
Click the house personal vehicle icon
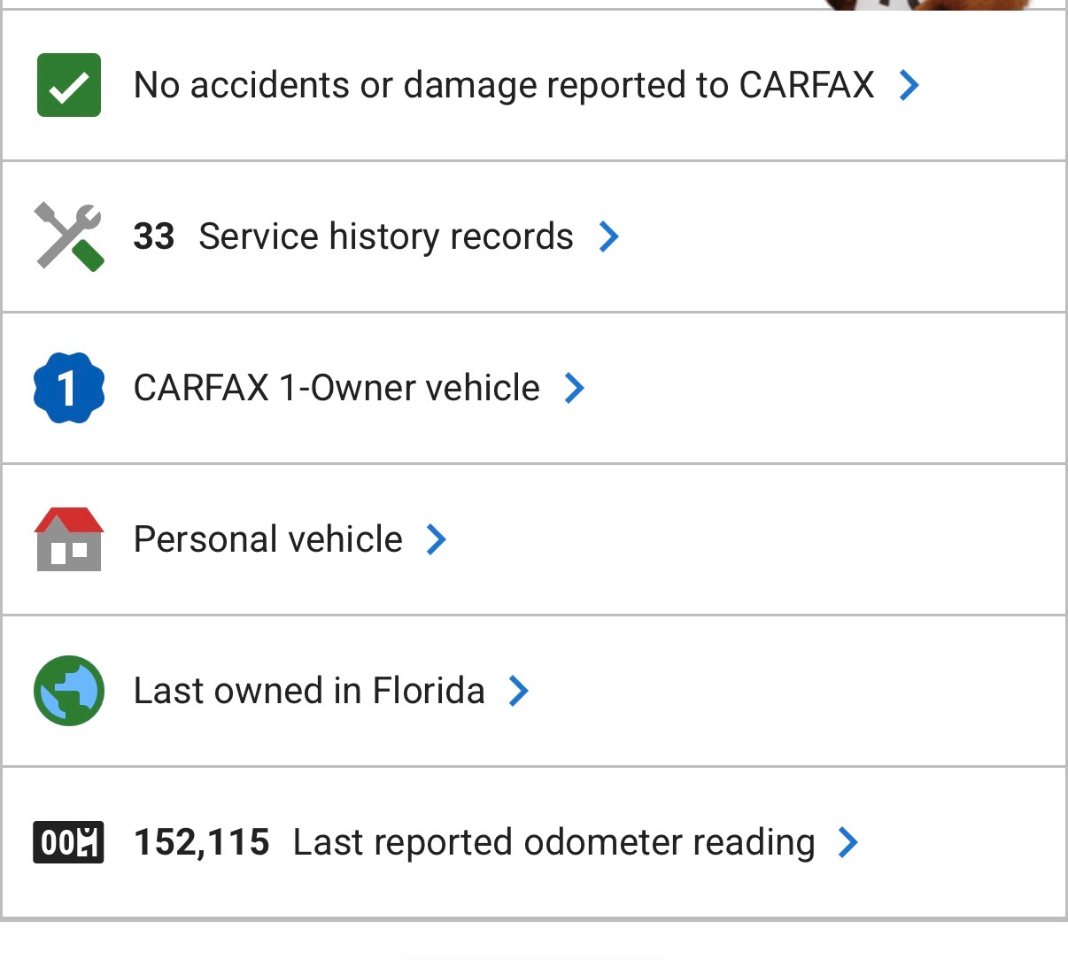tap(69, 539)
